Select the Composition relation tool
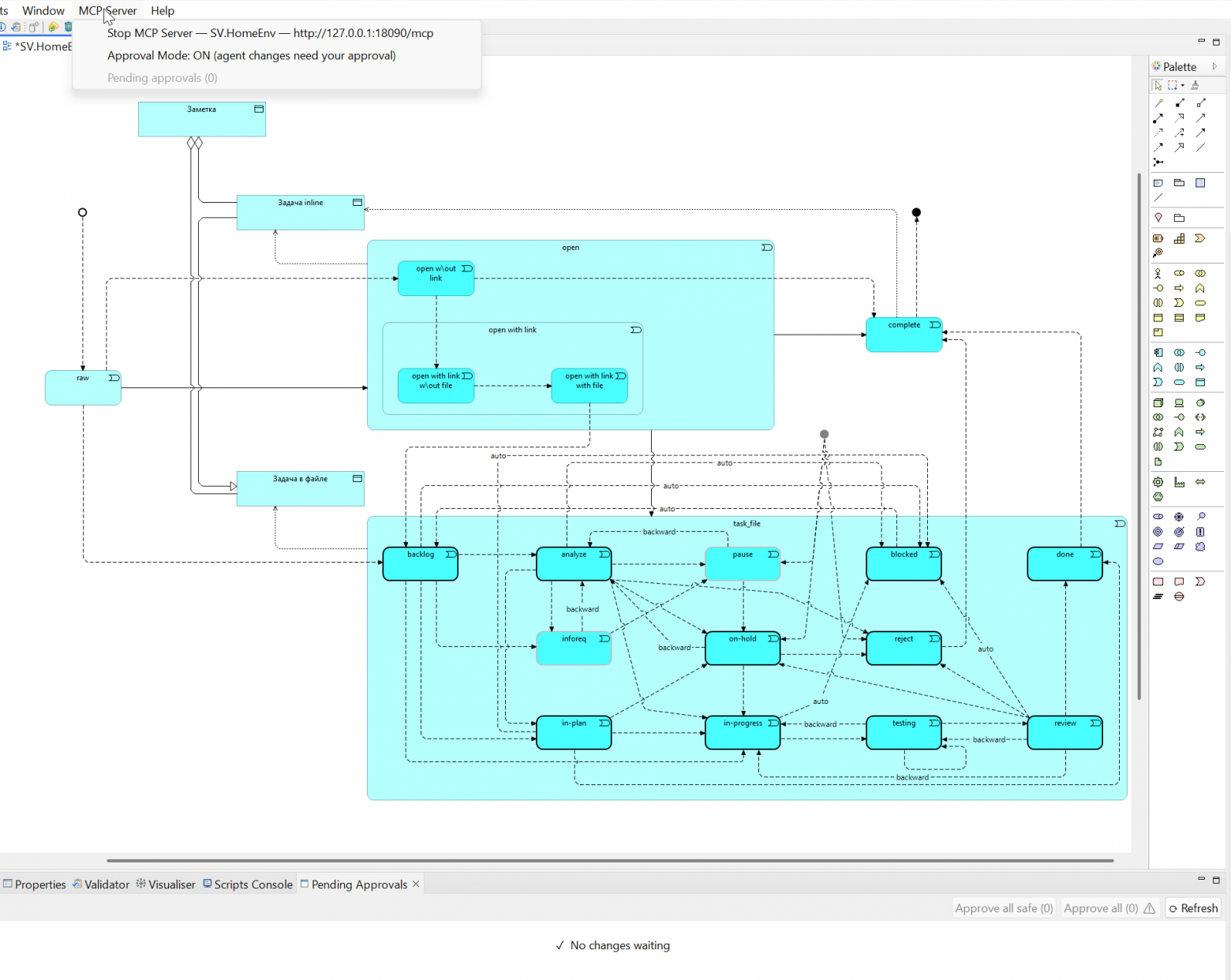Image resolution: width=1231 pixels, height=980 pixels. [x=1180, y=103]
